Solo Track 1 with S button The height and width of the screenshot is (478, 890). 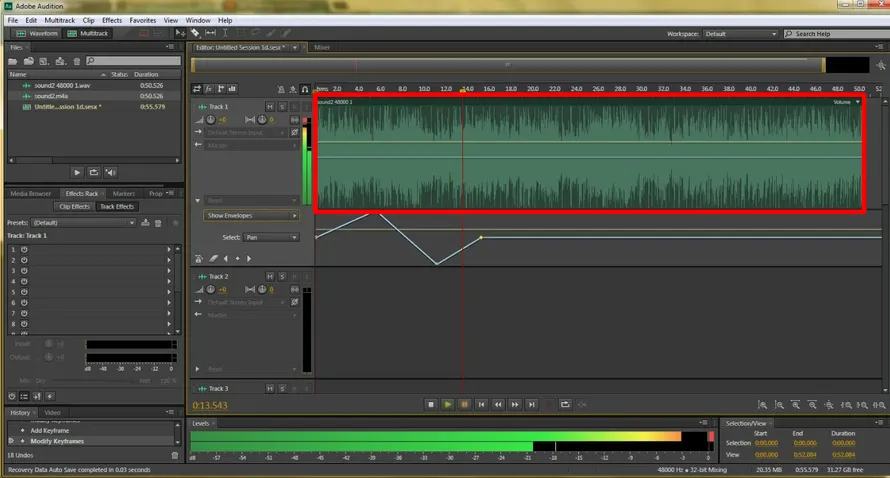282,107
